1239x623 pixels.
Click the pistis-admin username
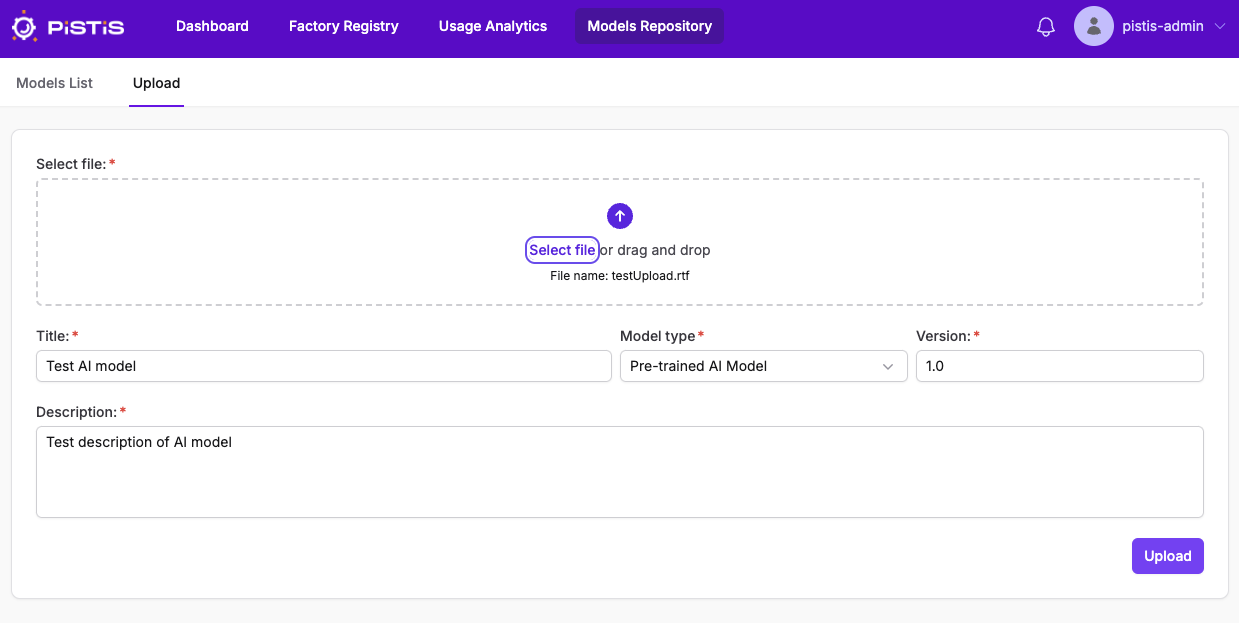coord(1163,27)
